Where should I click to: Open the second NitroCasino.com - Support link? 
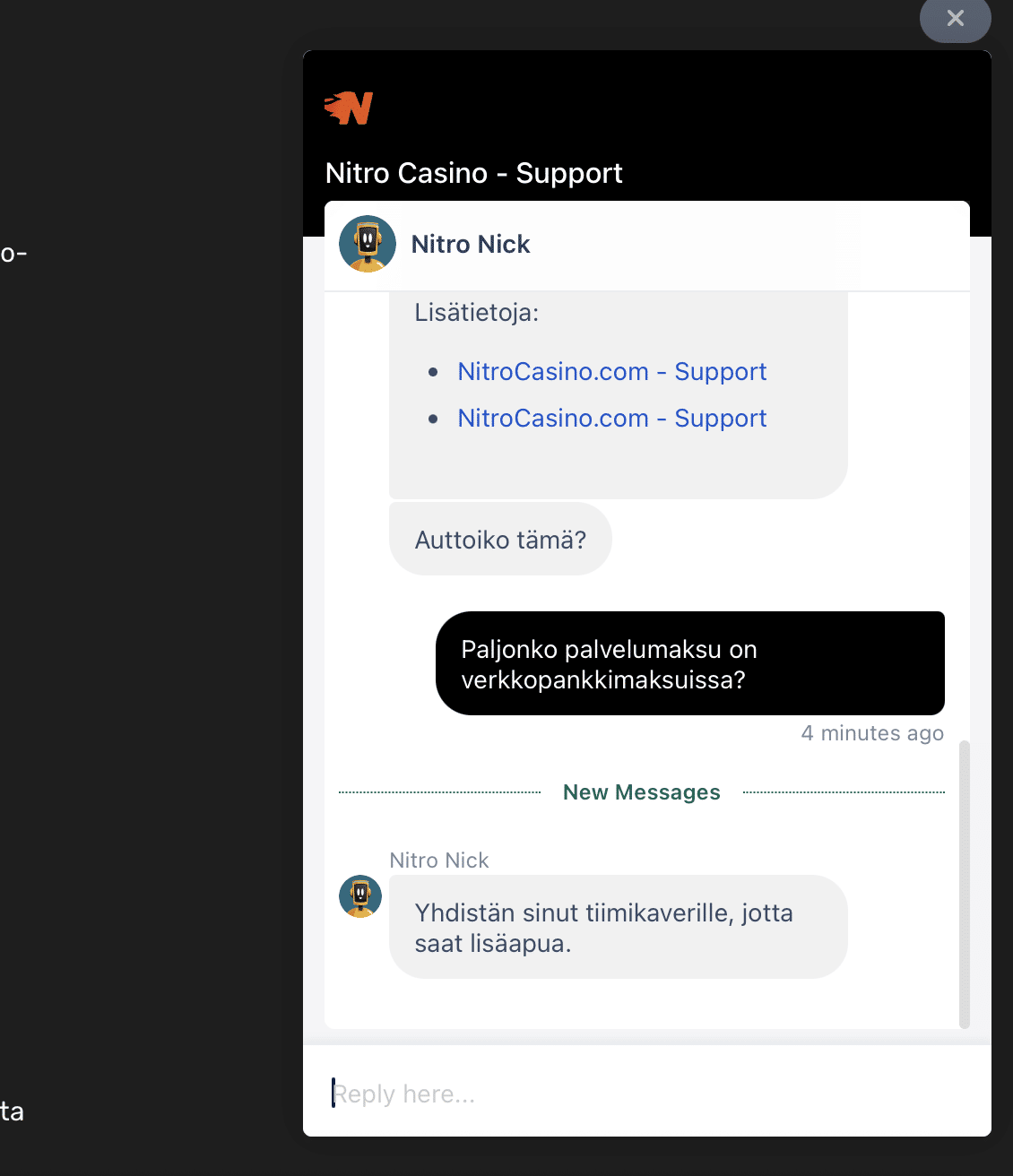click(x=612, y=418)
